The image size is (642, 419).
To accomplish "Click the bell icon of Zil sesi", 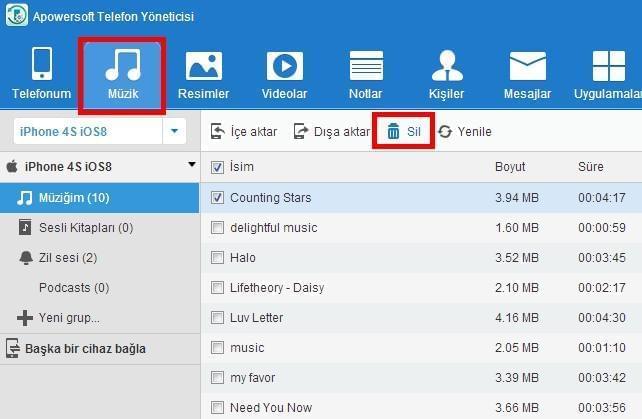I will coord(26,258).
